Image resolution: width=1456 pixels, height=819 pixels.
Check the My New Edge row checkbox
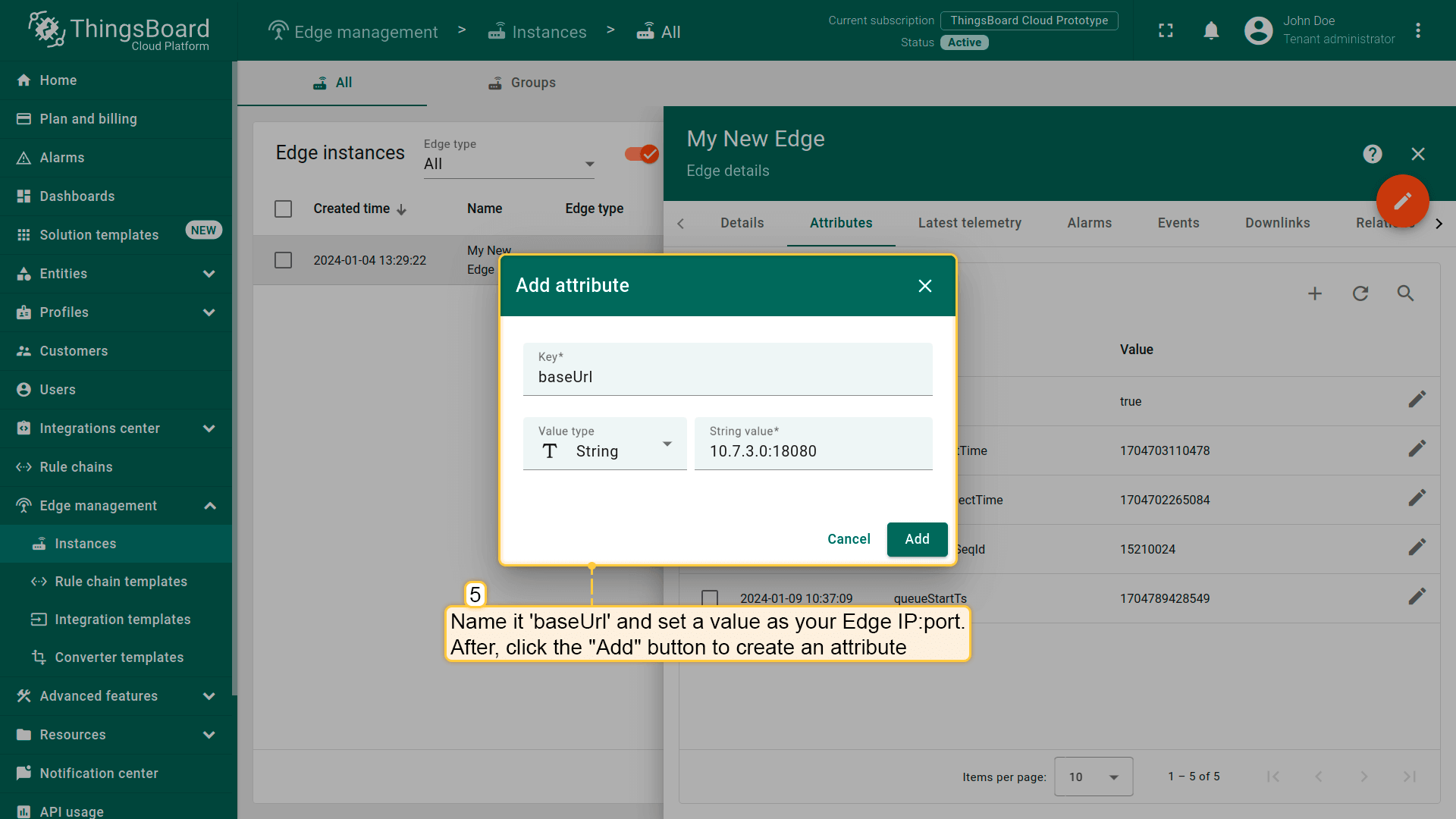283,260
